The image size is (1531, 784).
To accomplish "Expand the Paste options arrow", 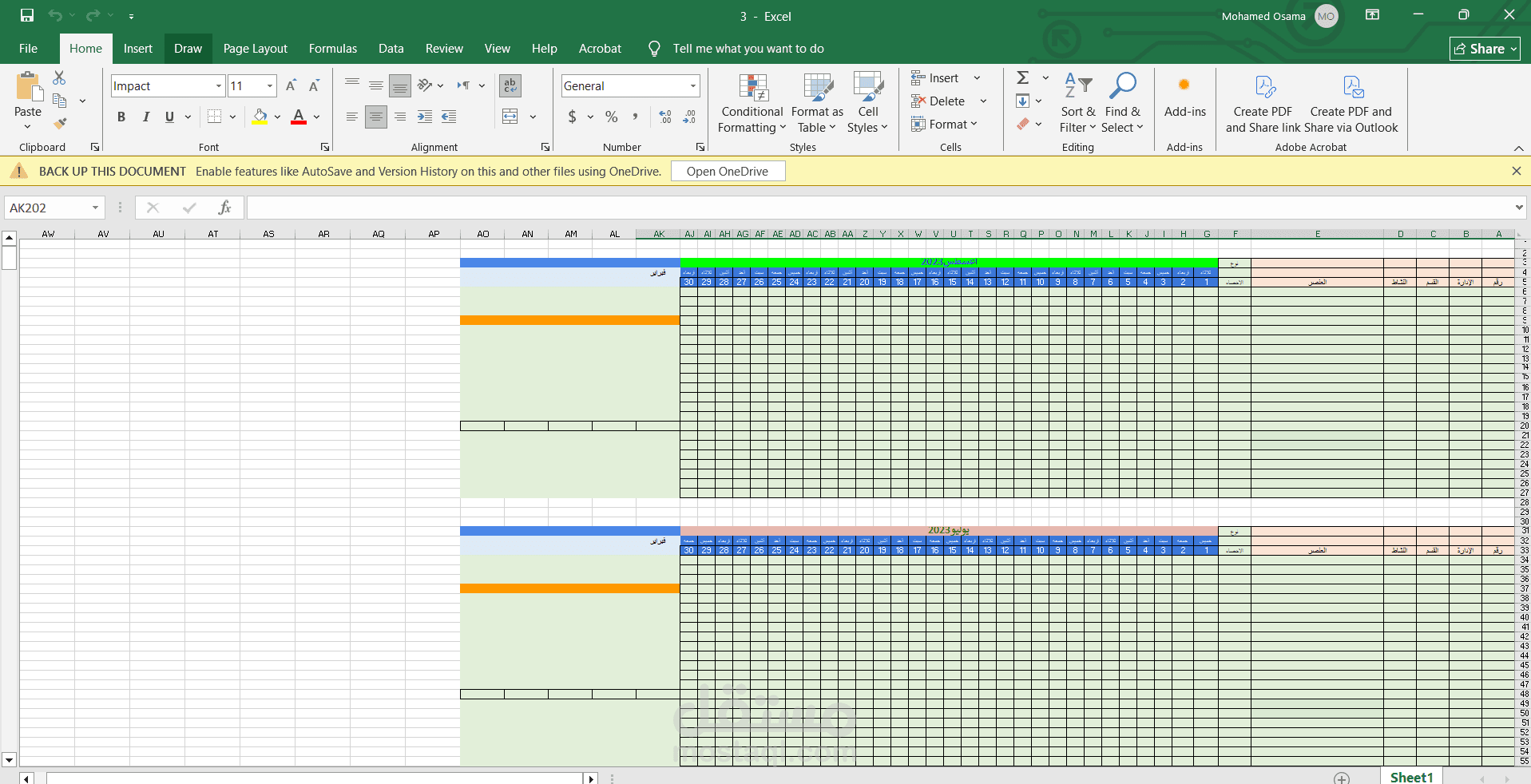I will coord(27,126).
